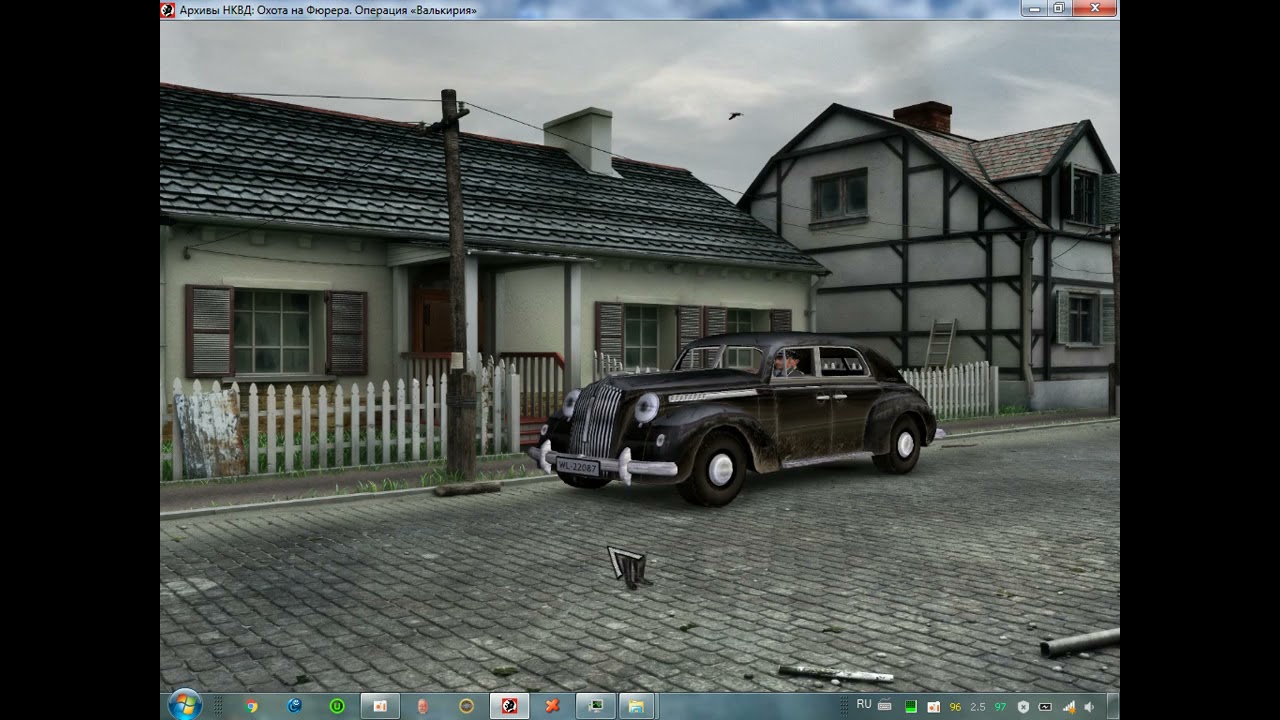Image resolution: width=1280 pixels, height=720 pixels.
Task: Click the Show Desktop strip on taskbar
Action: [1113, 706]
